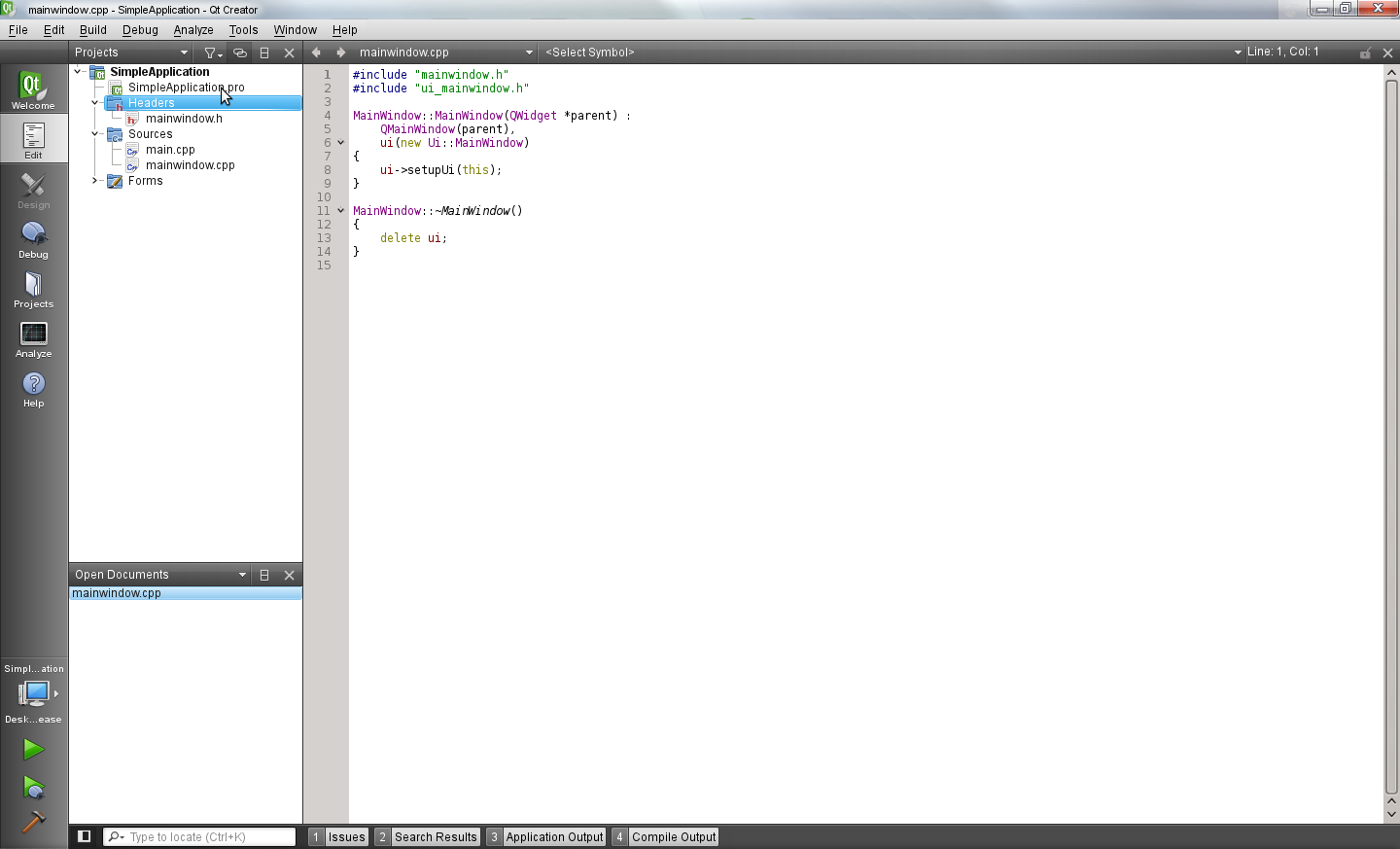Expand the Forms folder
Screen dimensions: 1400x849
coord(95,181)
